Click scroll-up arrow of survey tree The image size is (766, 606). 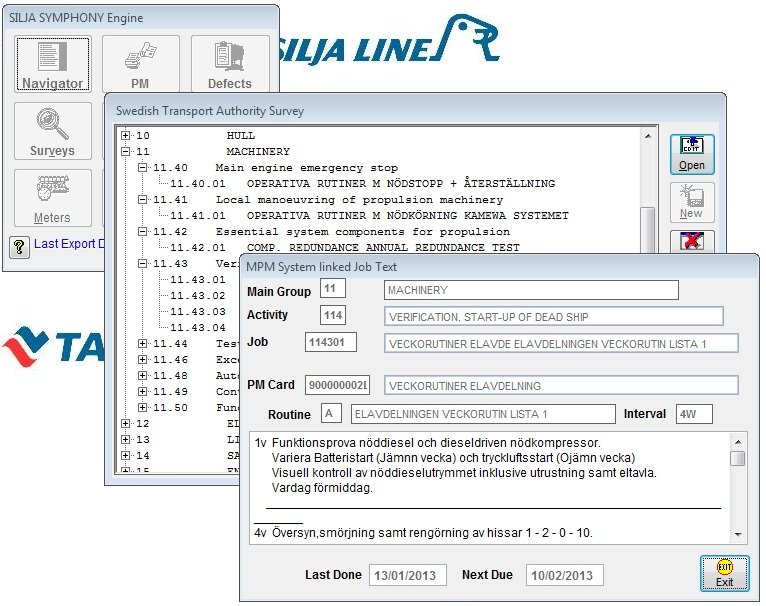click(648, 136)
